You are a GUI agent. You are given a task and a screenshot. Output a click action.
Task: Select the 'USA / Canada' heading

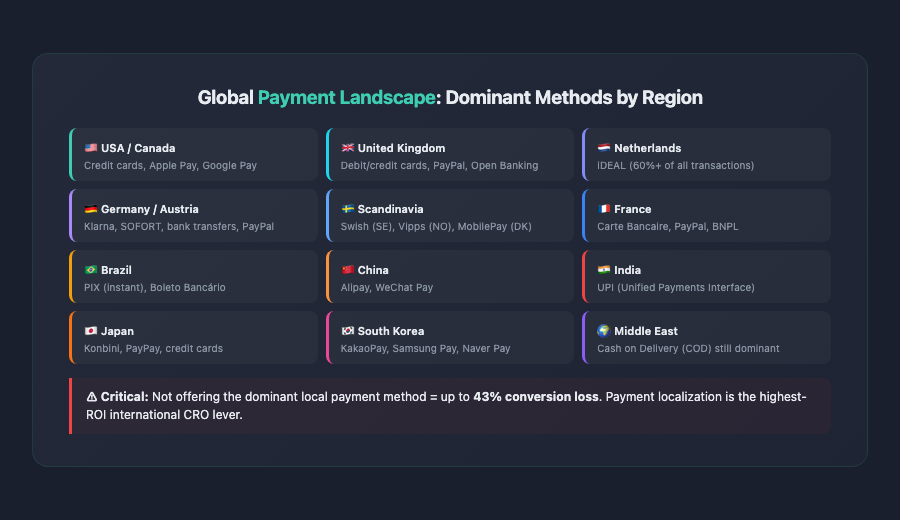(138, 148)
